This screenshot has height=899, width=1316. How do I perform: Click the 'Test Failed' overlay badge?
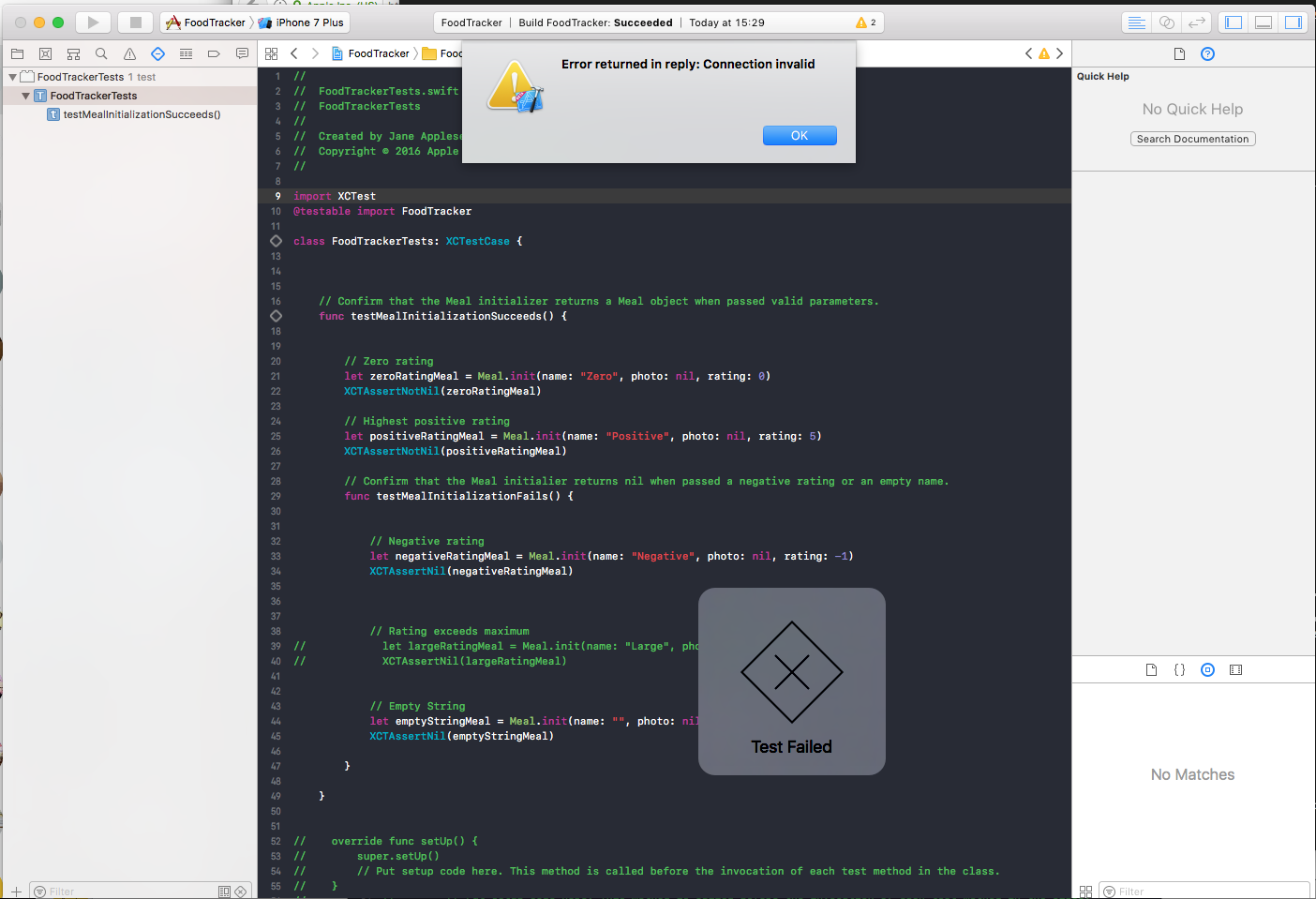[x=792, y=682]
